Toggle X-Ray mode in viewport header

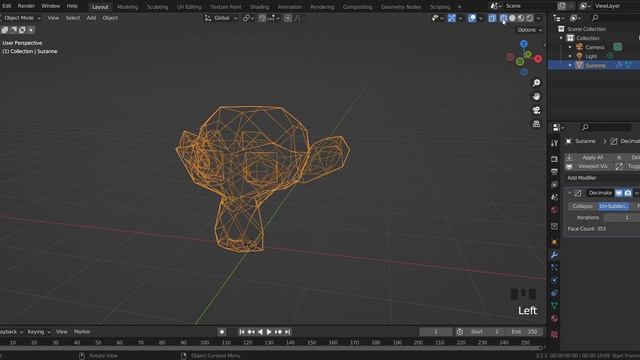[x=492, y=18]
